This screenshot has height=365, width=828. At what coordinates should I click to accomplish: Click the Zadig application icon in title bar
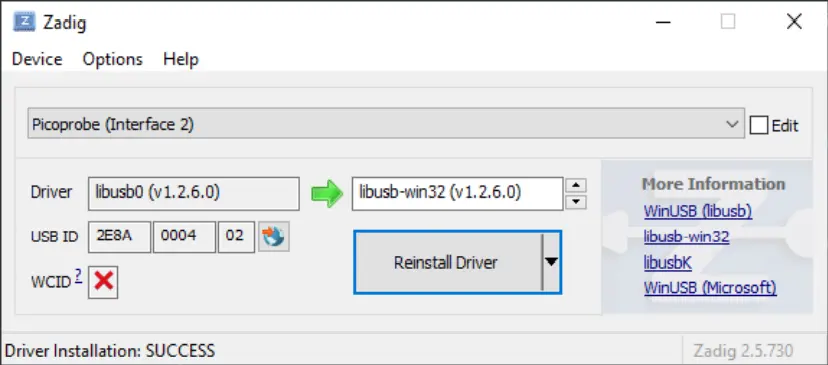[24, 22]
